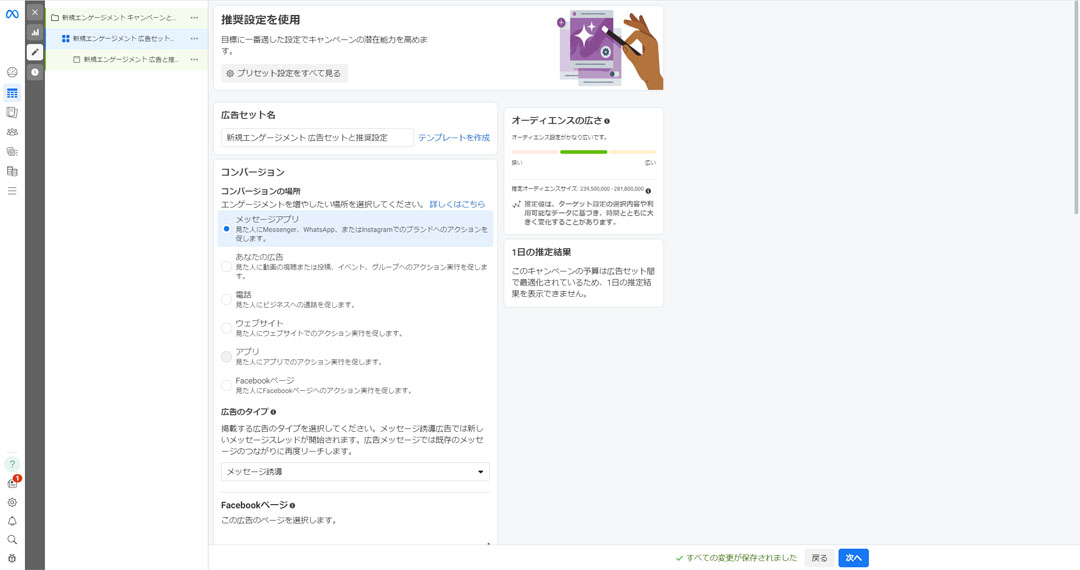Viewport: 1080px width, 570px height.
Task: Click the 推奨設定を使用 heading
Action: tap(260, 20)
